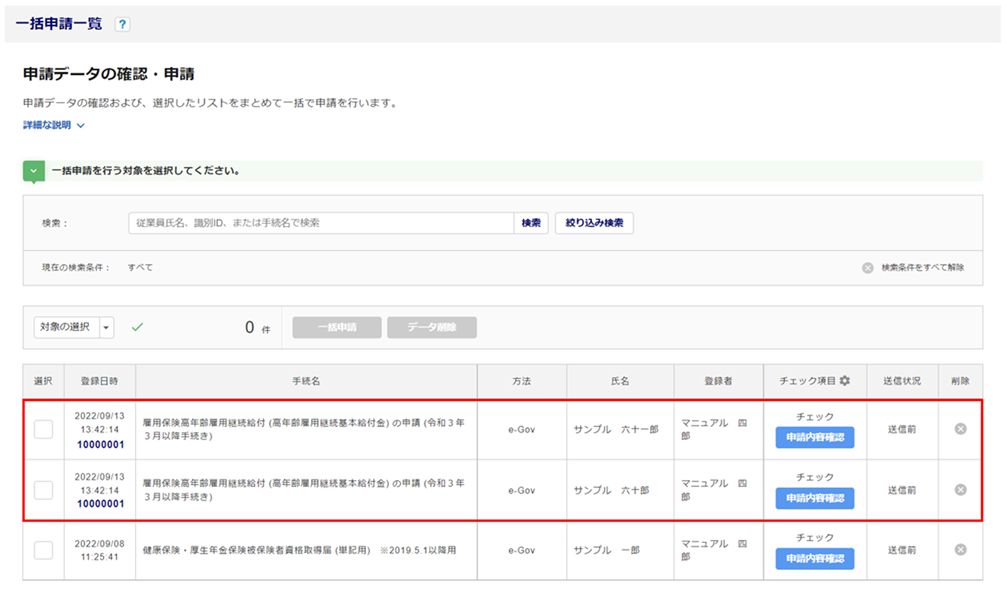Select the checkbox for サンプル 一郎 row

point(44,550)
